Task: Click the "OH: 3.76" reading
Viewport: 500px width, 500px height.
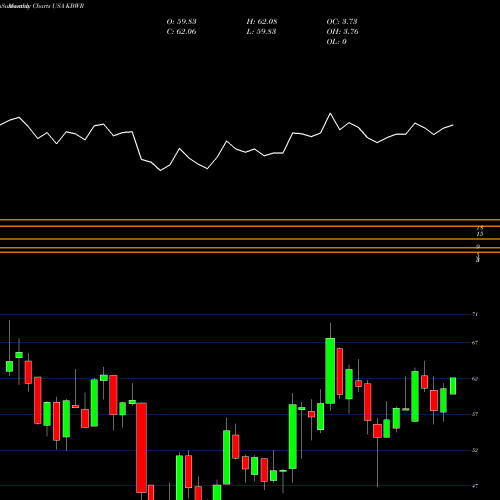Action: point(342,32)
